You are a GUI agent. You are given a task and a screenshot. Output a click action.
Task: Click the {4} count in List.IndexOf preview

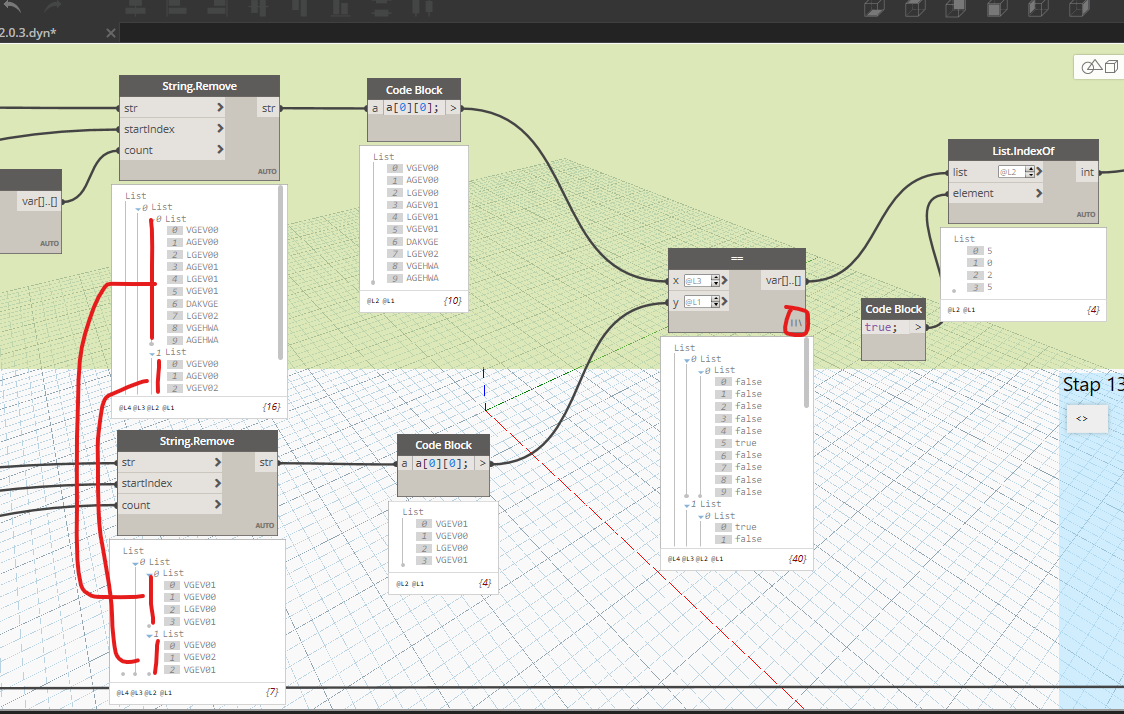[1093, 310]
